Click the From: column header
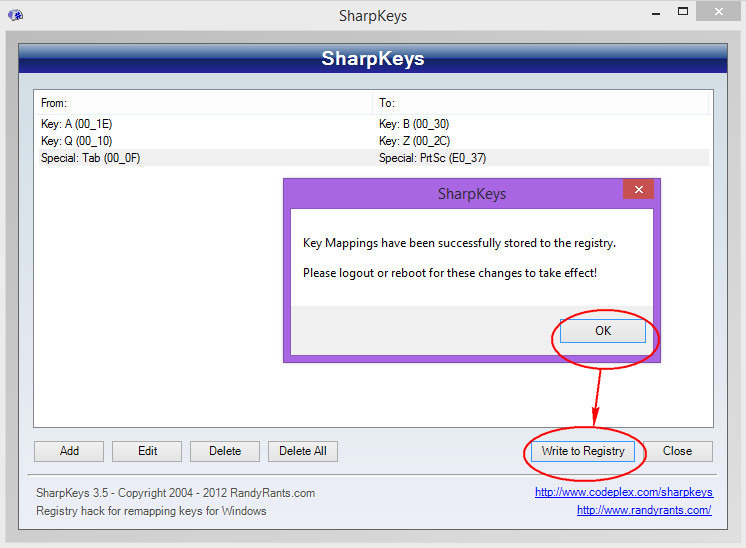The width and height of the screenshot is (746, 548). pos(203,103)
